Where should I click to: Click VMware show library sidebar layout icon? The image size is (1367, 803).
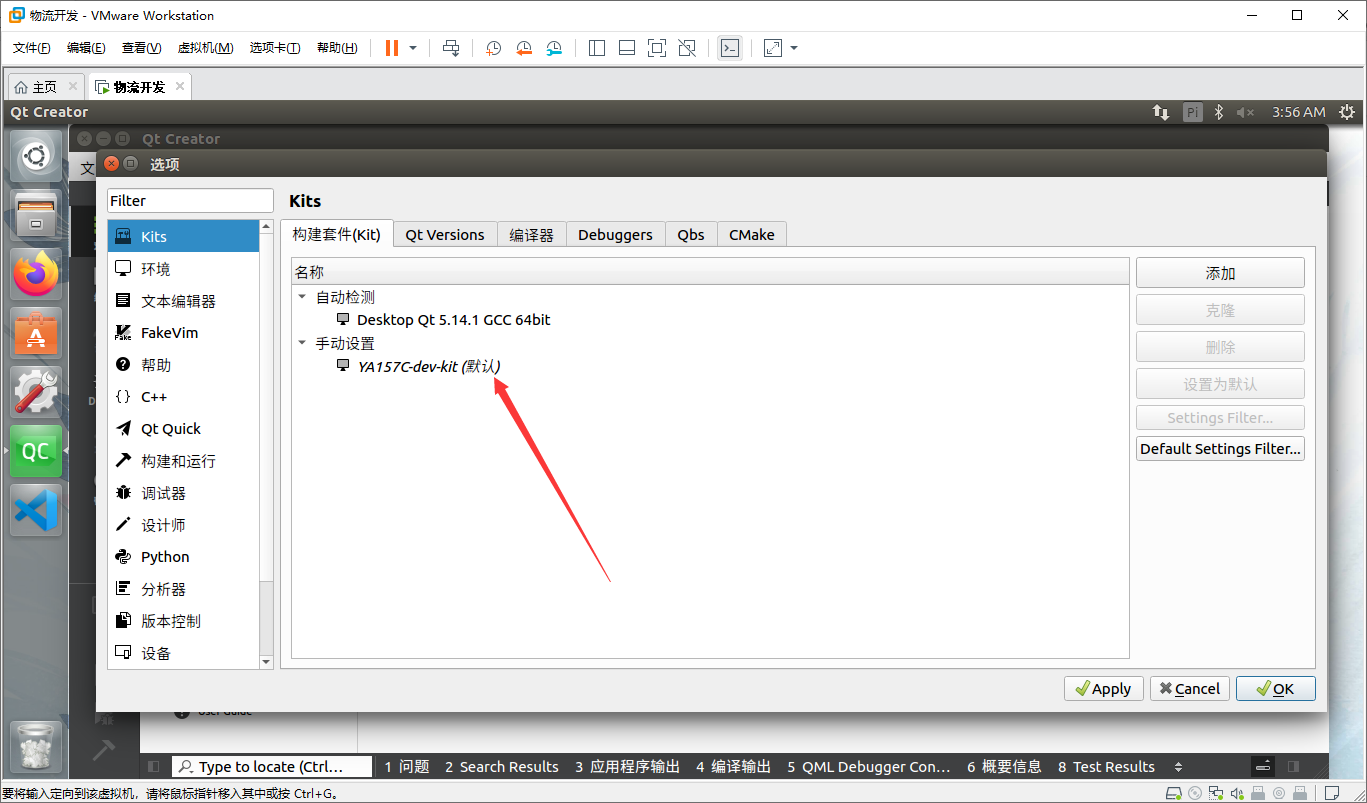597,48
